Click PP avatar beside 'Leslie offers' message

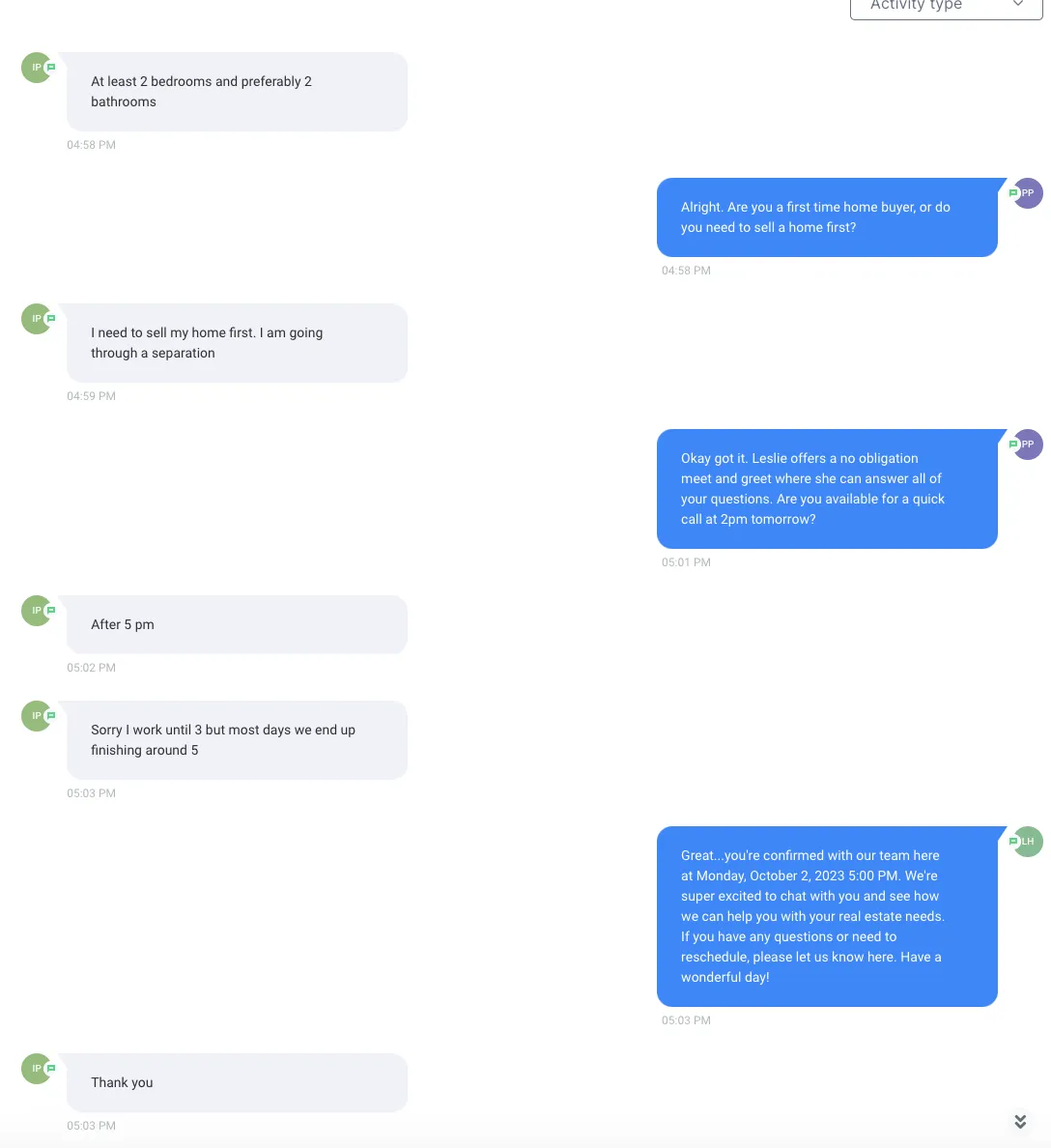click(1028, 445)
